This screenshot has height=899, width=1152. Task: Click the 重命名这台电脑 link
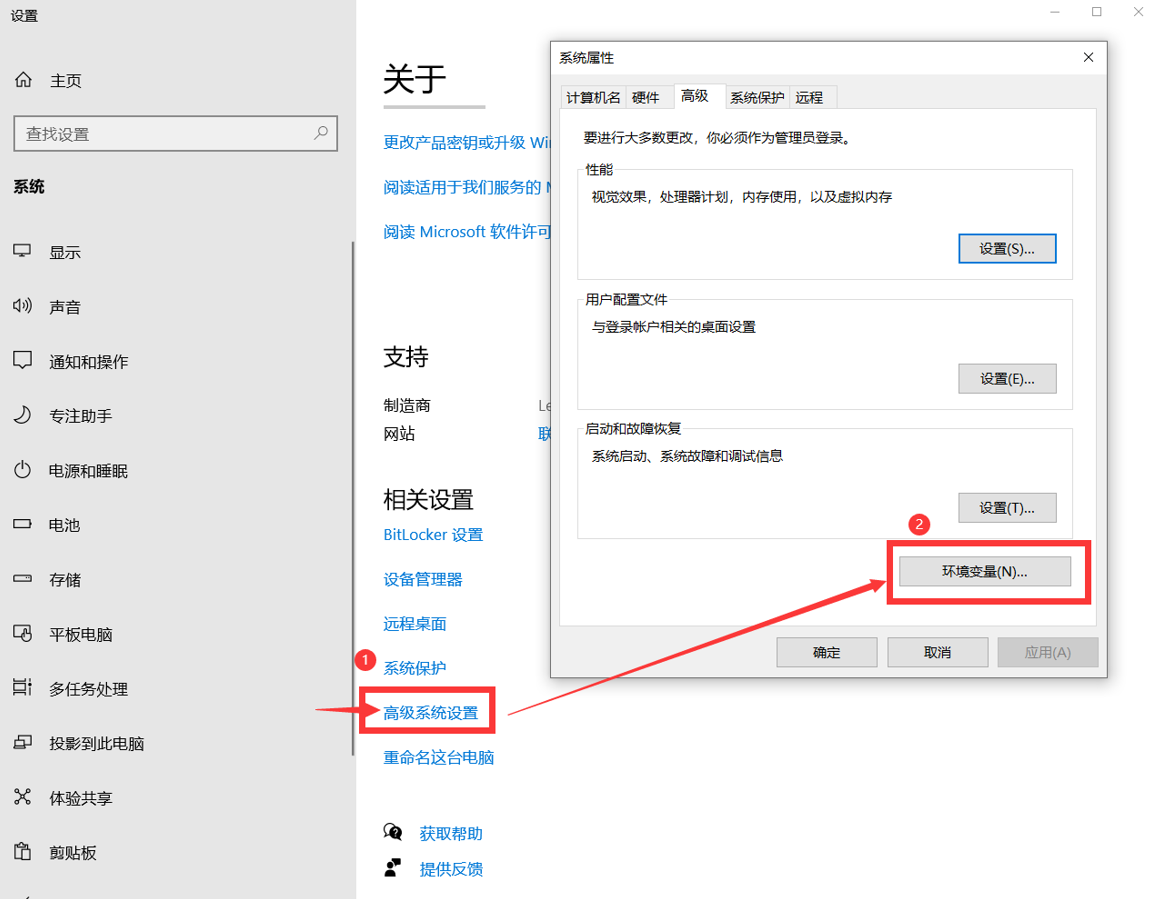pyautogui.click(x=439, y=757)
